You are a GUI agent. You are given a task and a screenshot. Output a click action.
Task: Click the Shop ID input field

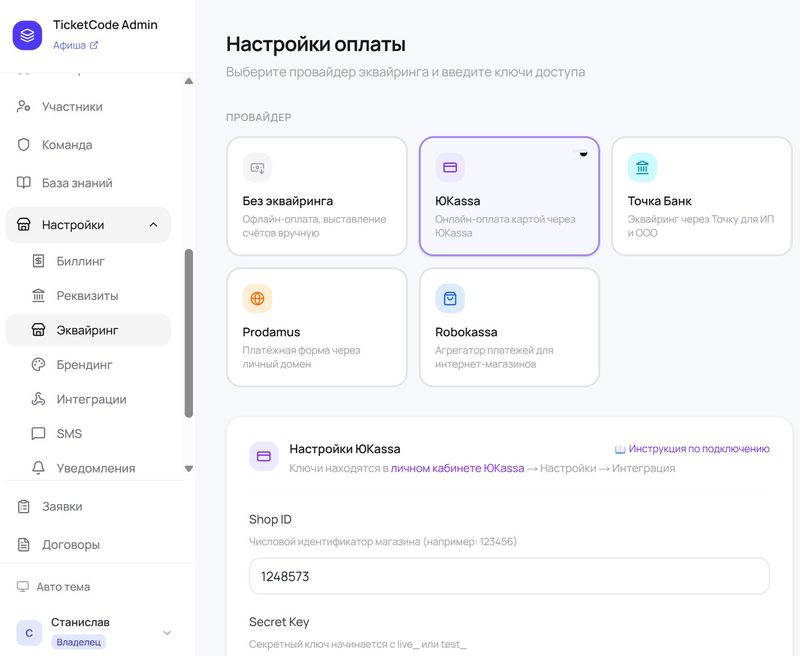[x=509, y=576]
